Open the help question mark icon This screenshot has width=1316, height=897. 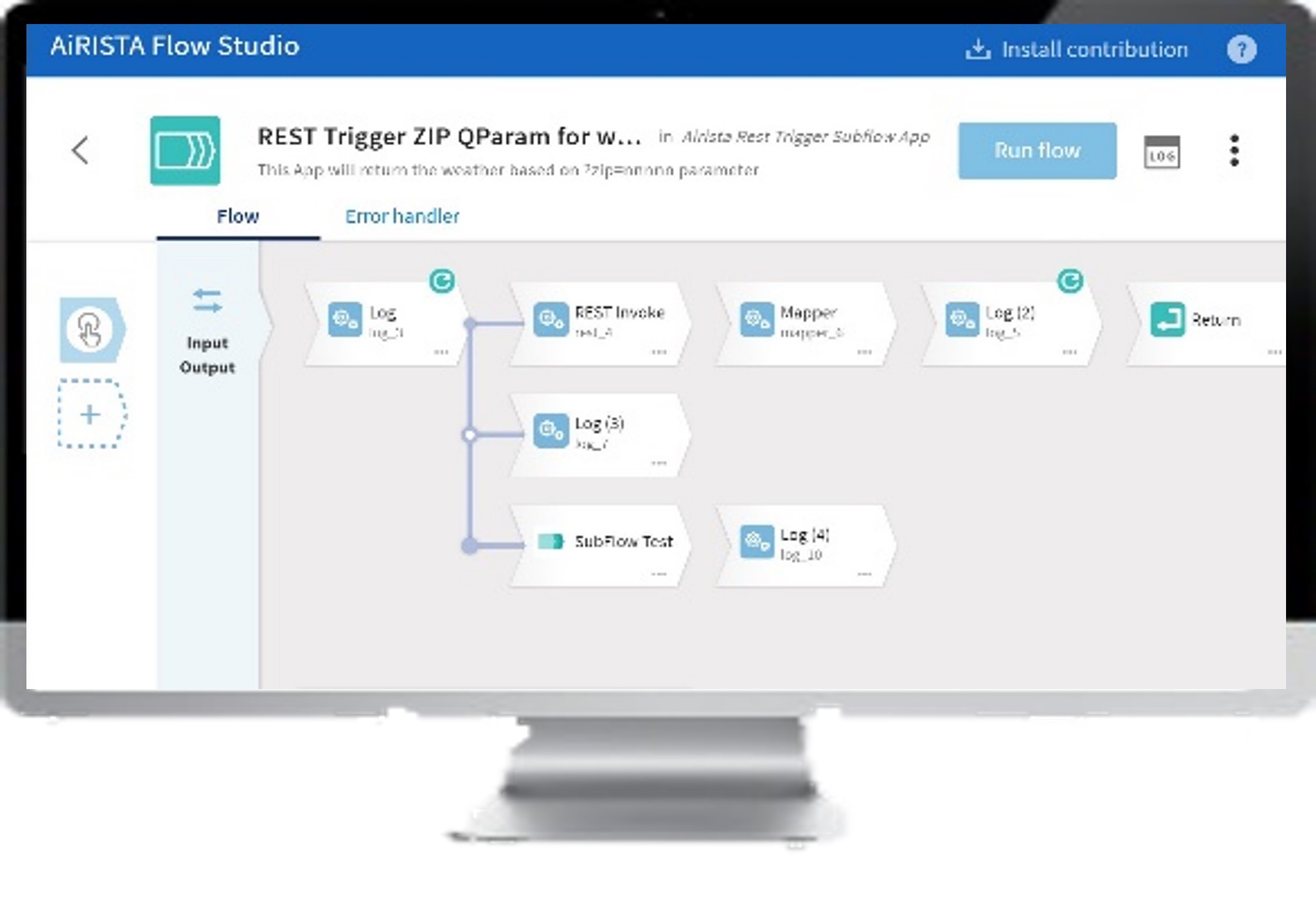coord(1241,49)
